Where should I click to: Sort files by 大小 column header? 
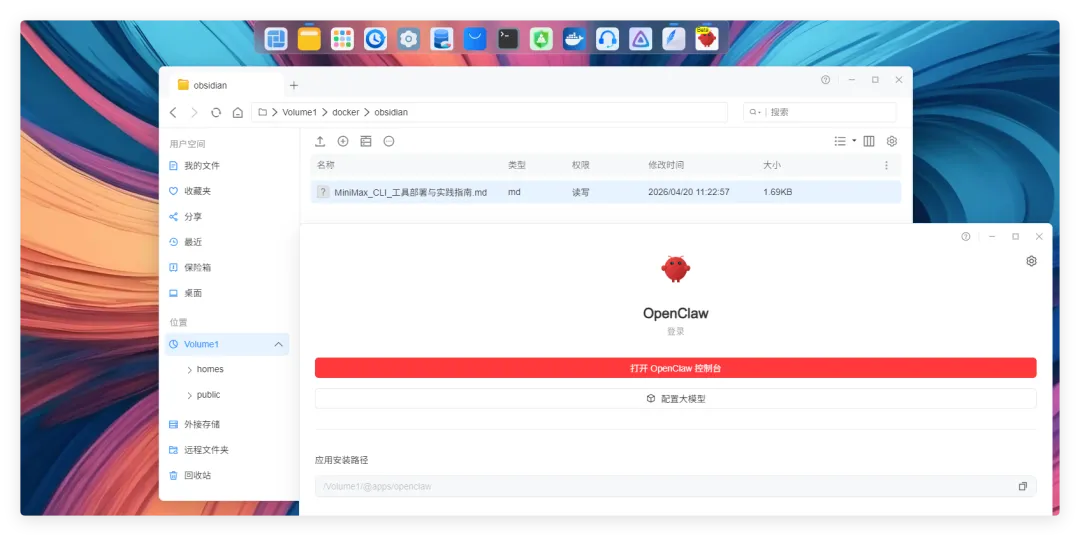[x=772, y=165]
